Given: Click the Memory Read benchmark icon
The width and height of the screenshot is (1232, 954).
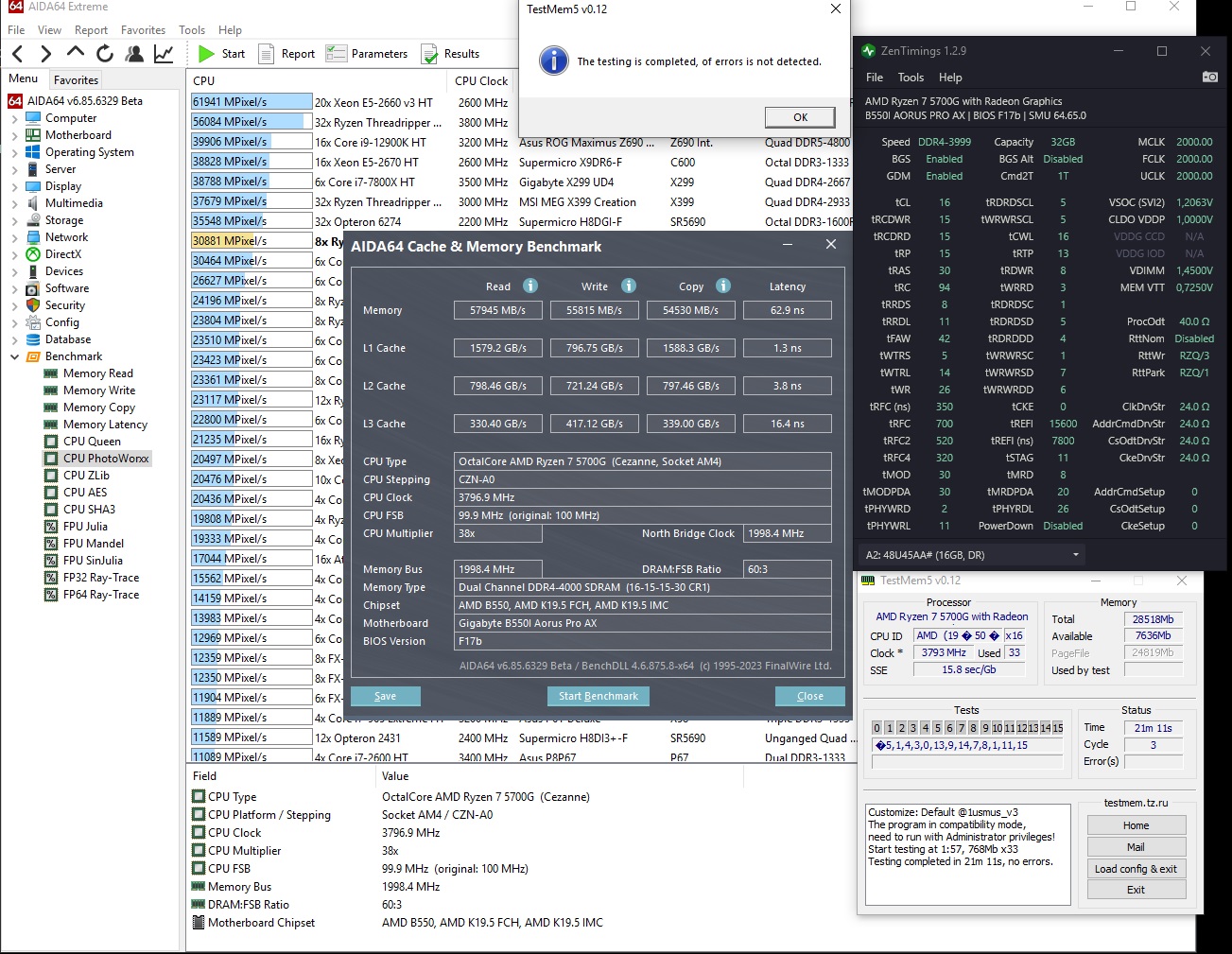Looking at the screenshot, I should [x=51, y=373].
